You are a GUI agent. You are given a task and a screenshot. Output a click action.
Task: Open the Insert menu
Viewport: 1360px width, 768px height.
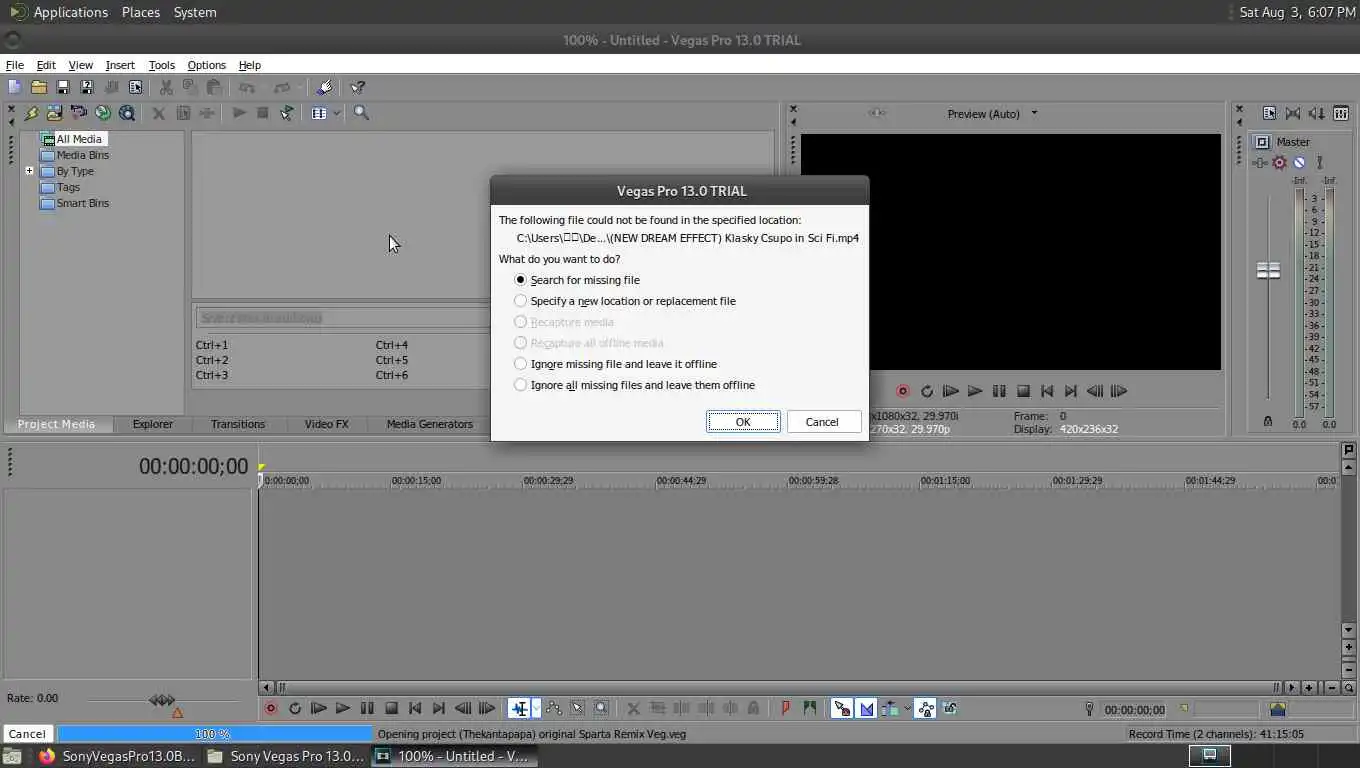coord(120,65)
